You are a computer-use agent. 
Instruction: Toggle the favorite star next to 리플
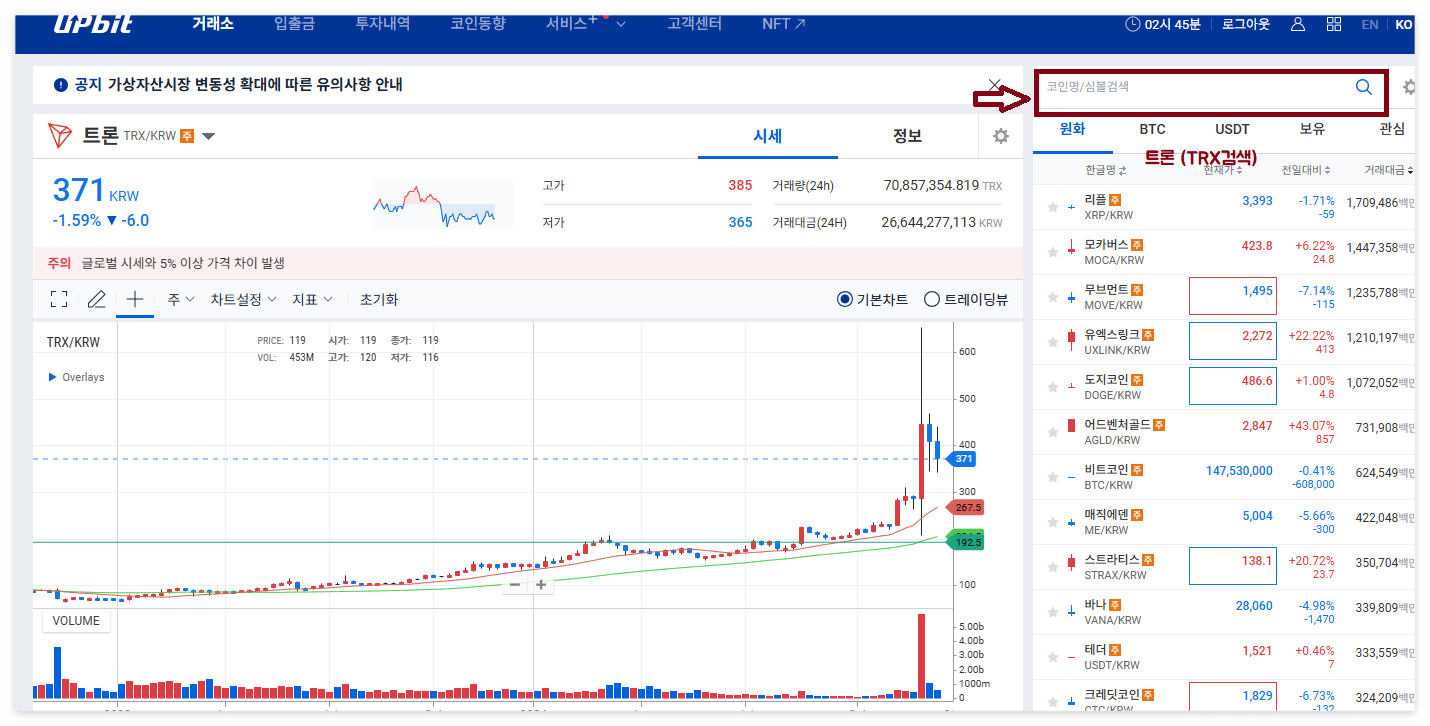point(1051,206)
